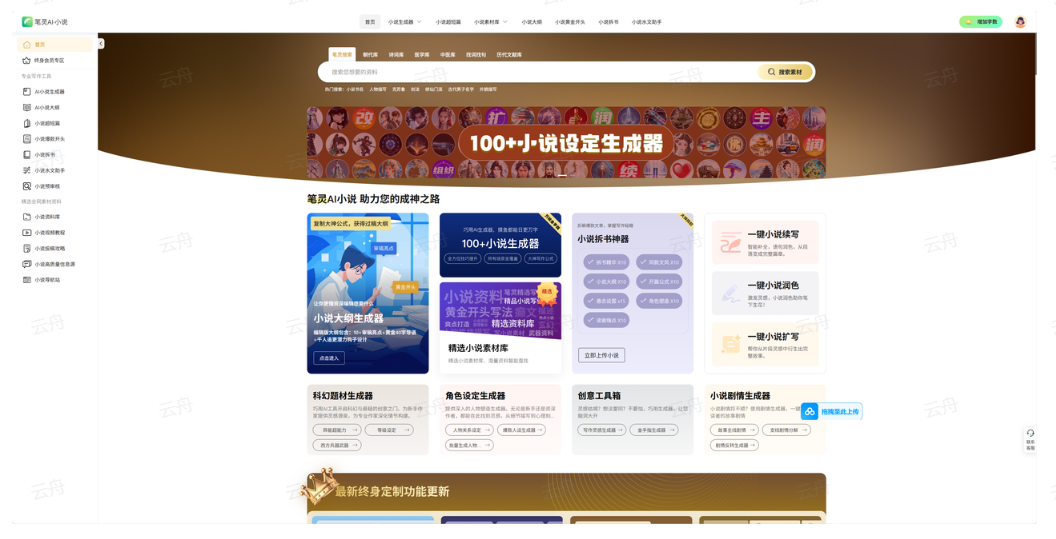This screenshot has width=1056, height=539.
Task: Switch to the 历代文献库 search tab
Action: (x=509, y=55)
